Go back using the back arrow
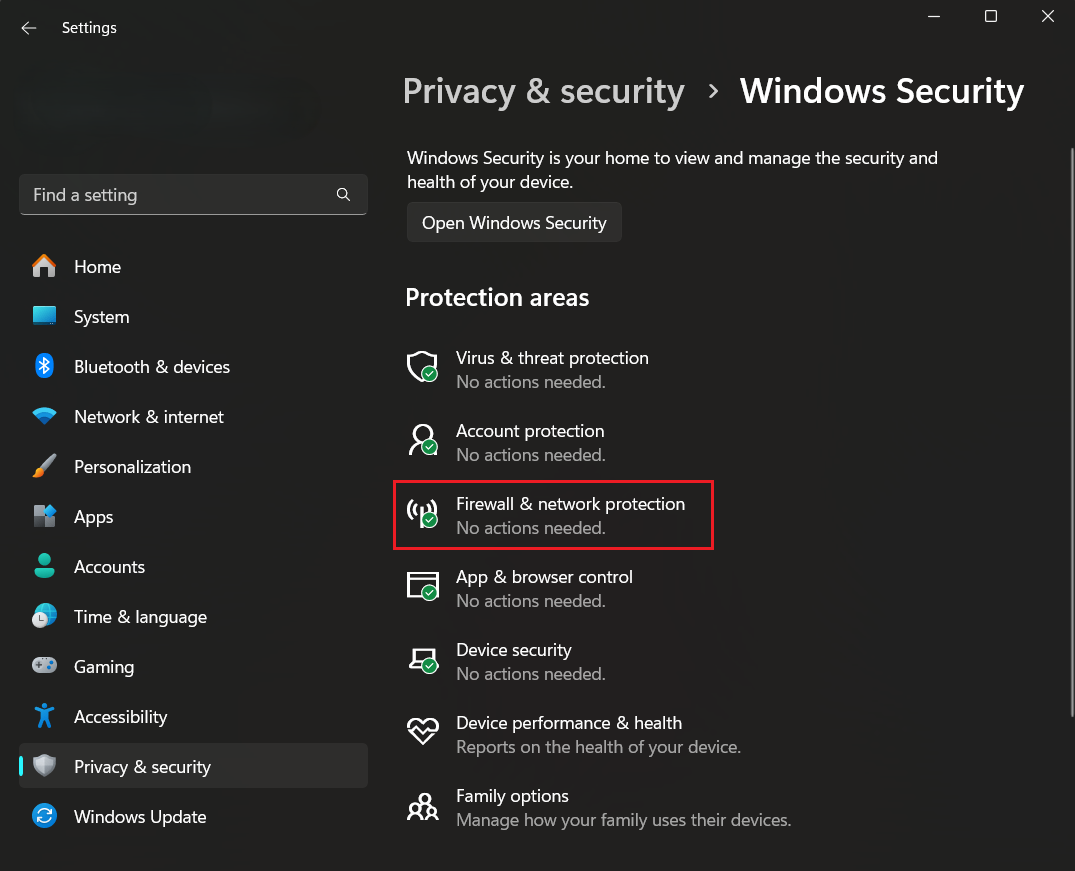Screen dimensions: 1075x871 click(29, 28)
